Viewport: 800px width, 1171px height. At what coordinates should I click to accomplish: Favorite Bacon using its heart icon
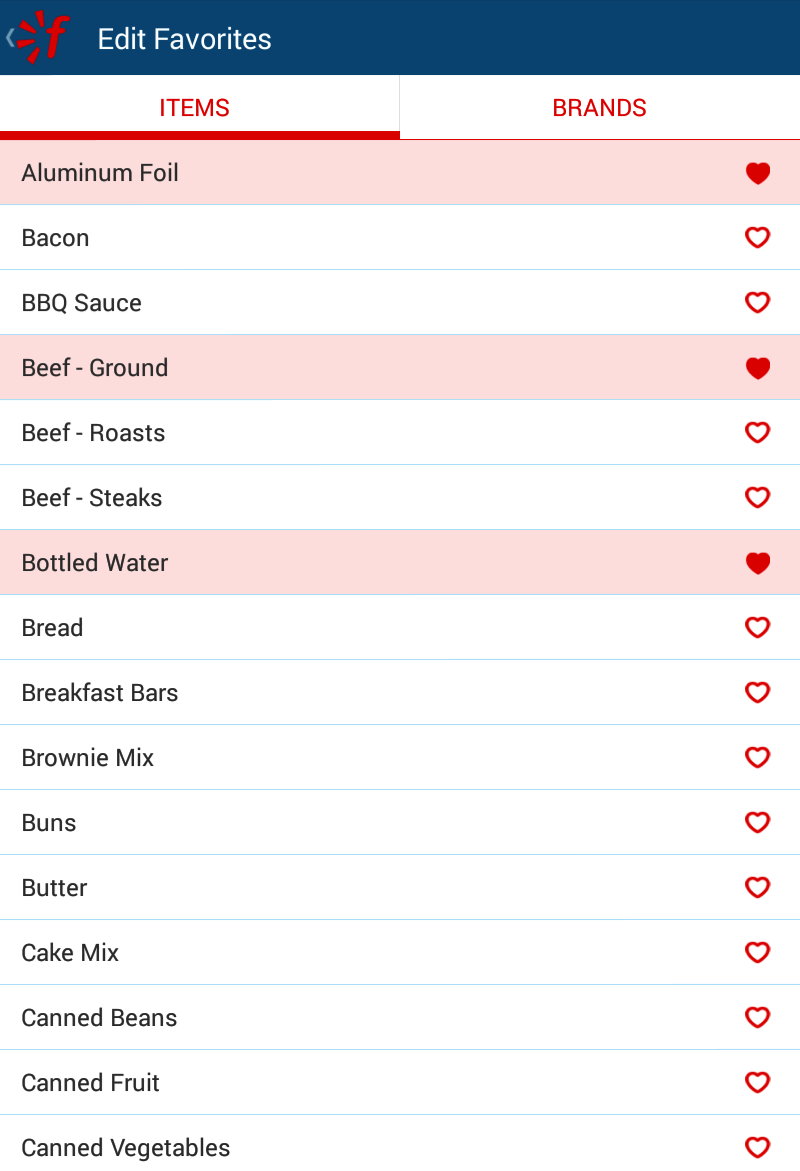pos(758,238)
